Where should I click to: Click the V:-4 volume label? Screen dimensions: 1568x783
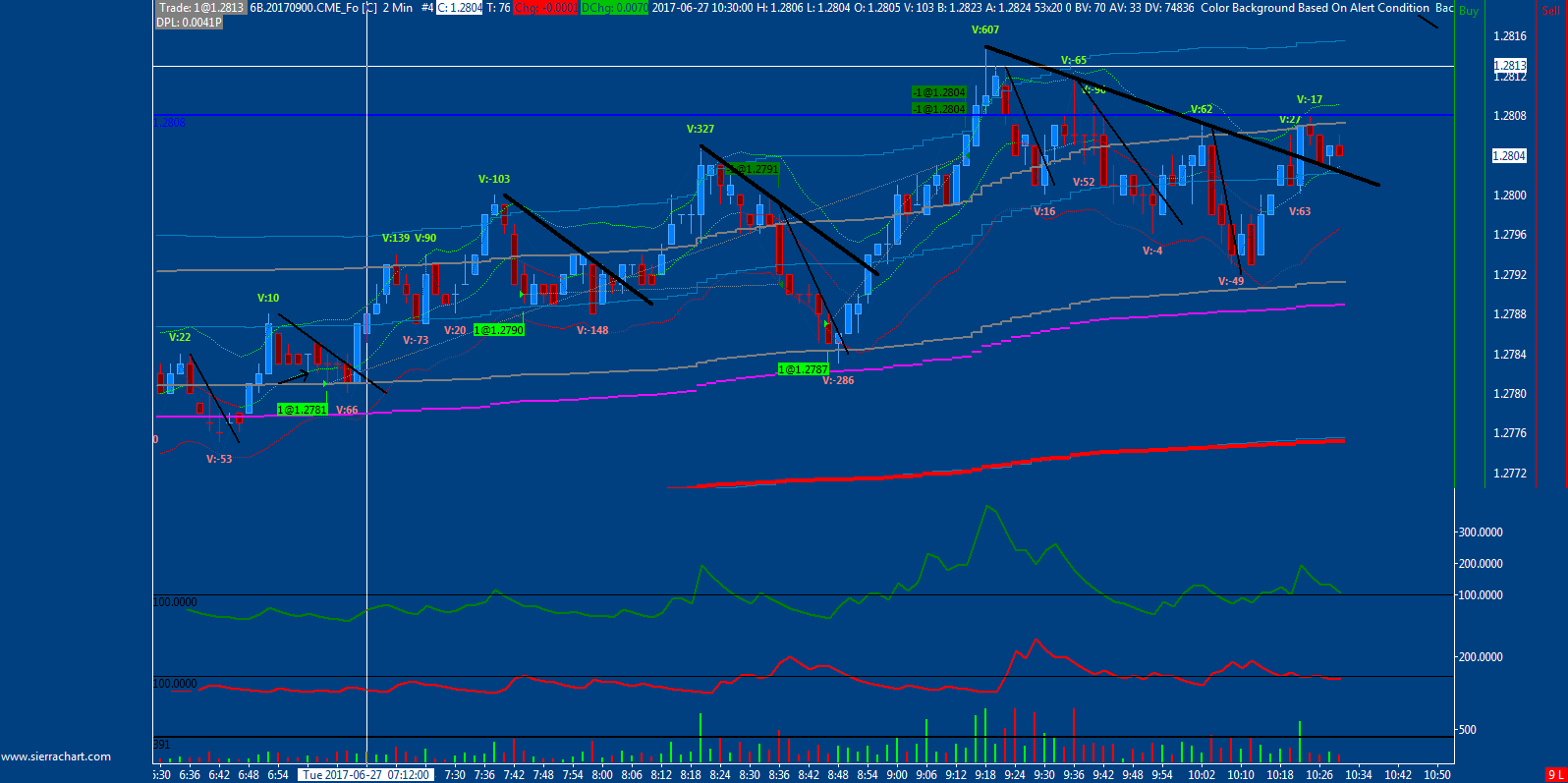coord(1152,251)
